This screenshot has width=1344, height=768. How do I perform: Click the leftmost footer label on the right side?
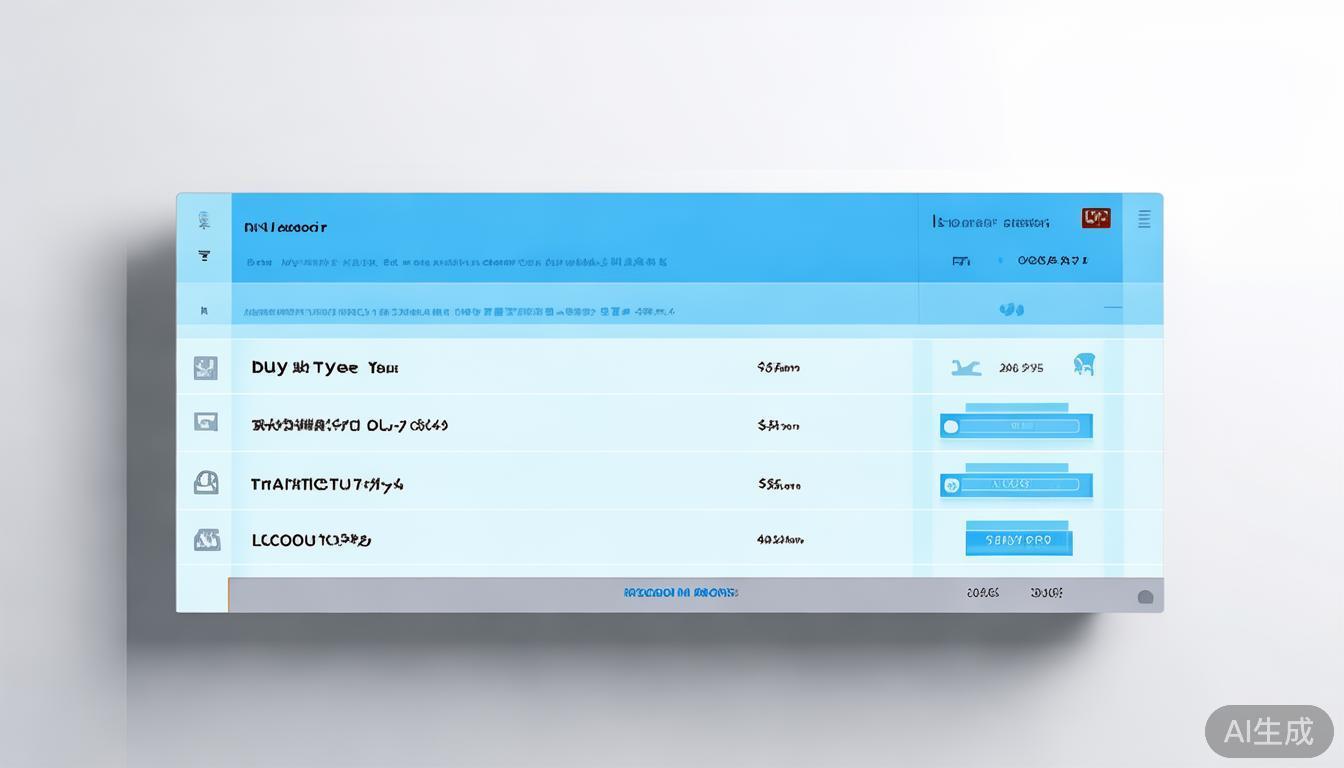pos(982,593)
